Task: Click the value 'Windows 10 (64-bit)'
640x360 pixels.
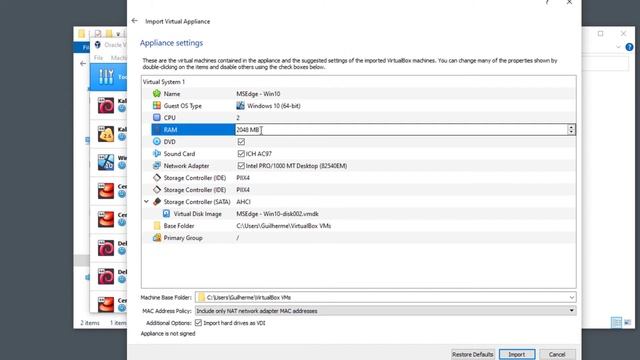Action: pos(274,106)
